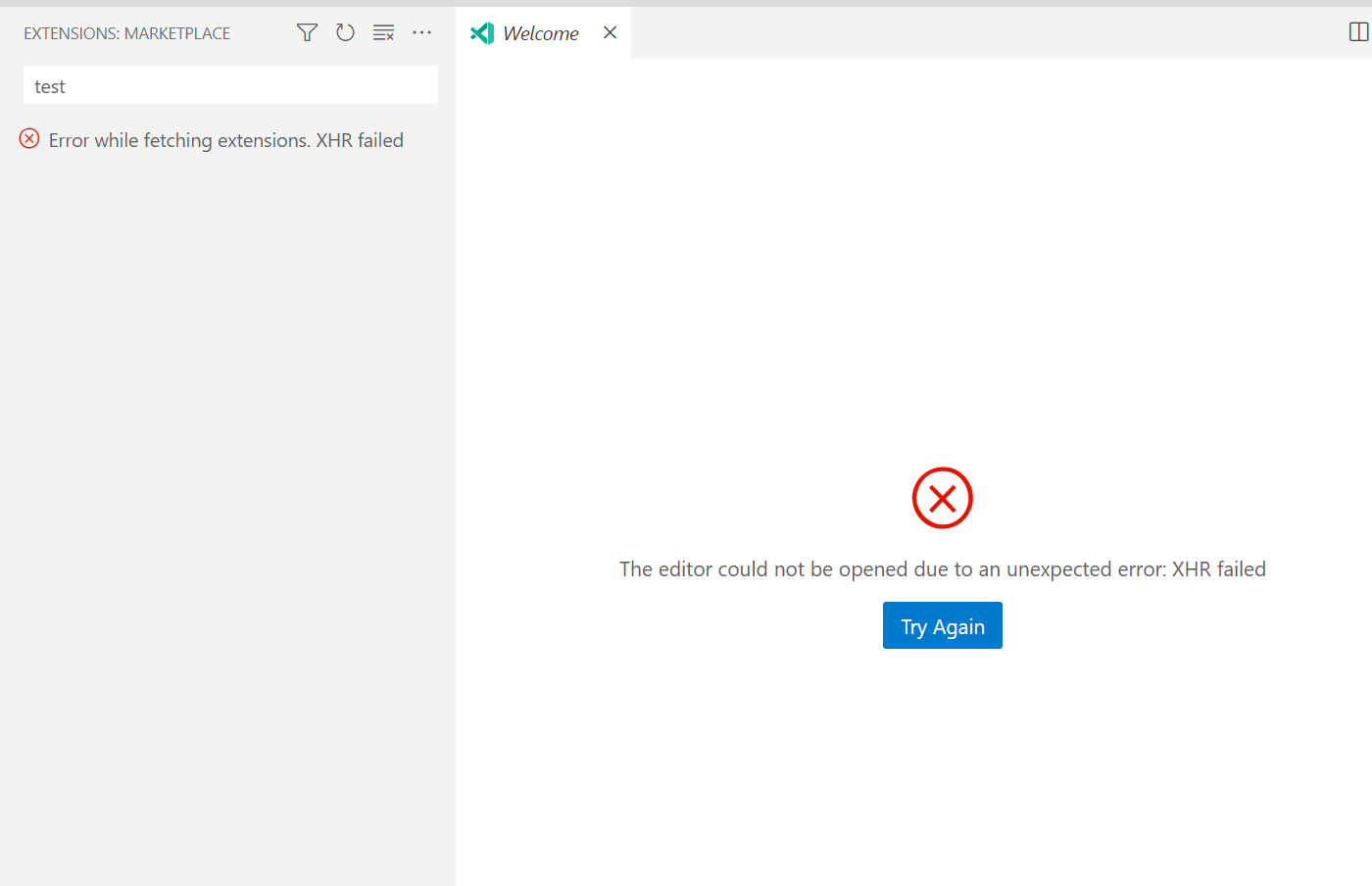This screenshot has height=886, width=1372.
Task: Click the red error circle in the editor
Action: [942, 497]
